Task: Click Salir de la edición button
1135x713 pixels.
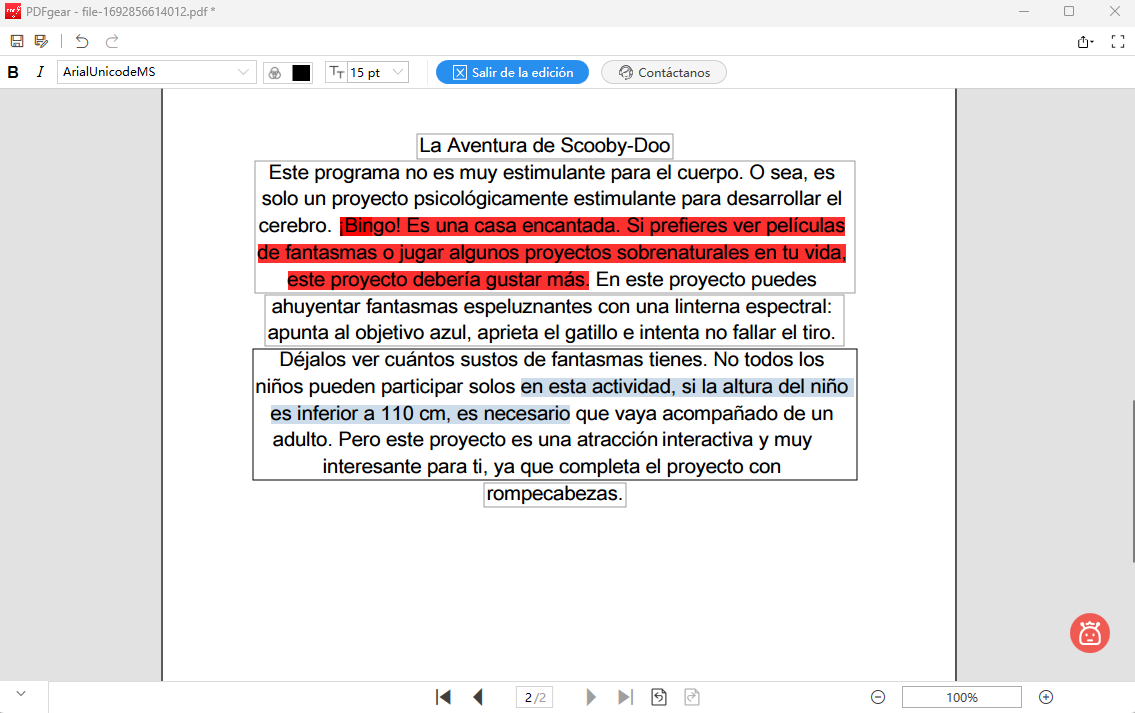Action: click(x=512, y=72)
